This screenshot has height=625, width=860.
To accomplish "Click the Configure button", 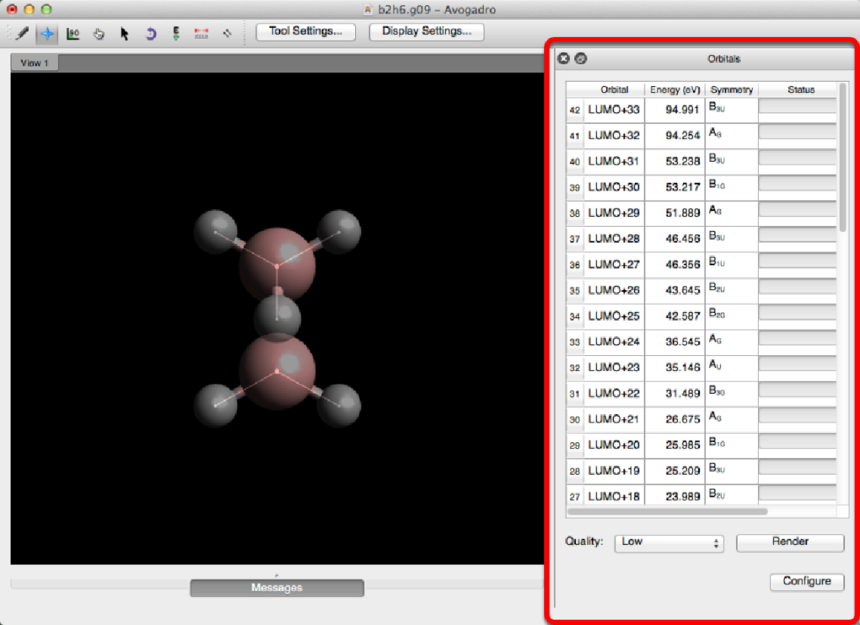I will coord(806,581).
